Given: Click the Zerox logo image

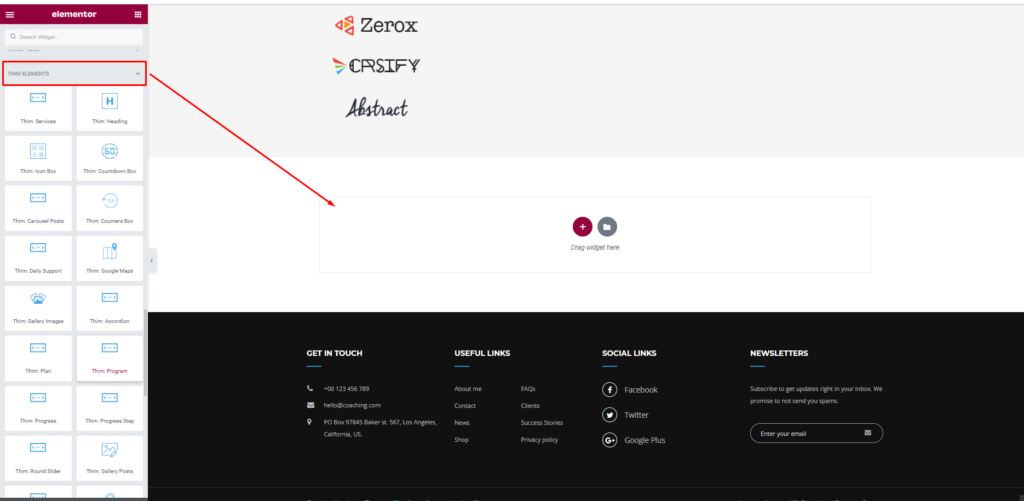Looking at the screenshot, I should point(377,25).
